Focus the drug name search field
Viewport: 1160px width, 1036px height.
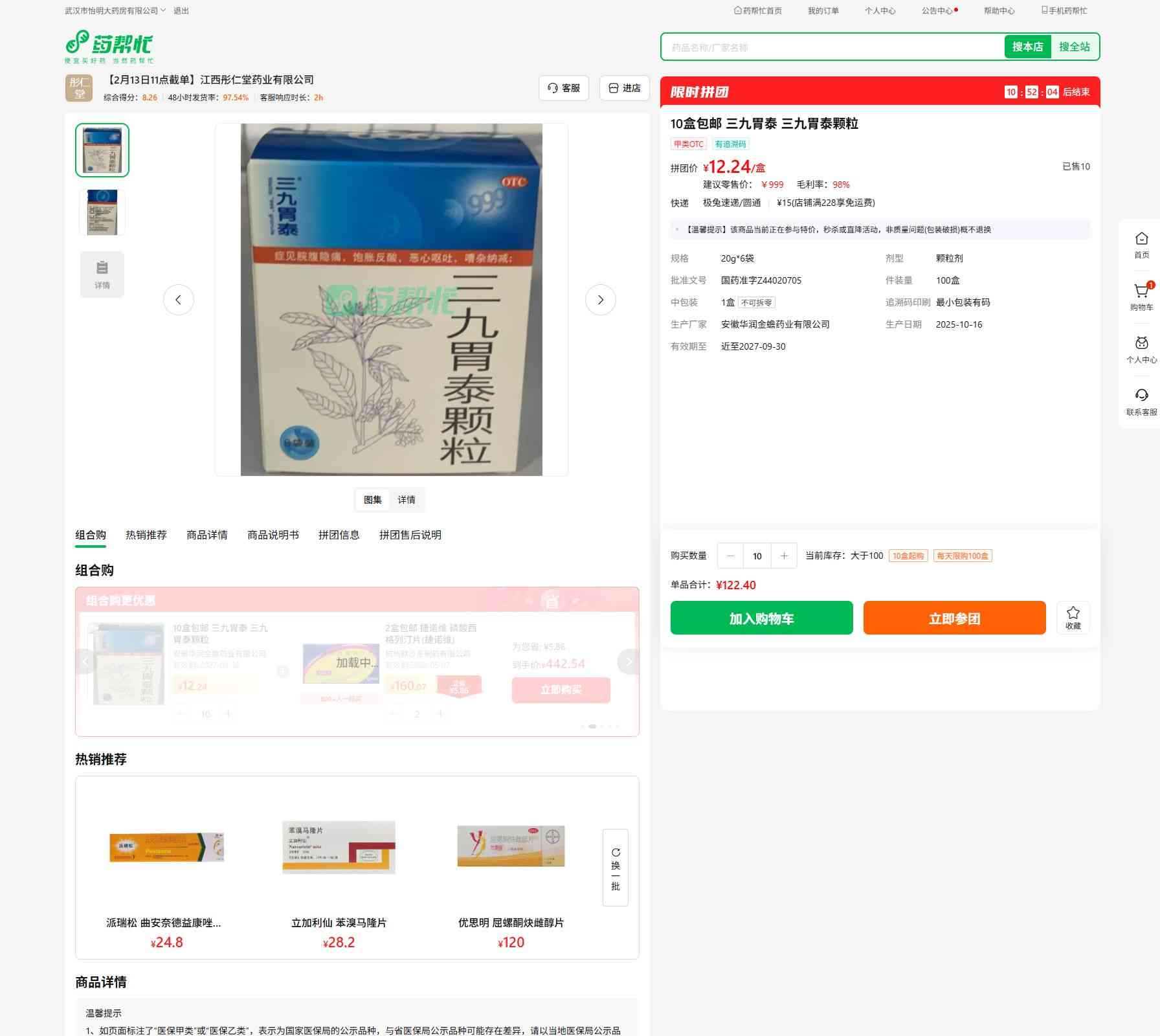(832, 47)
